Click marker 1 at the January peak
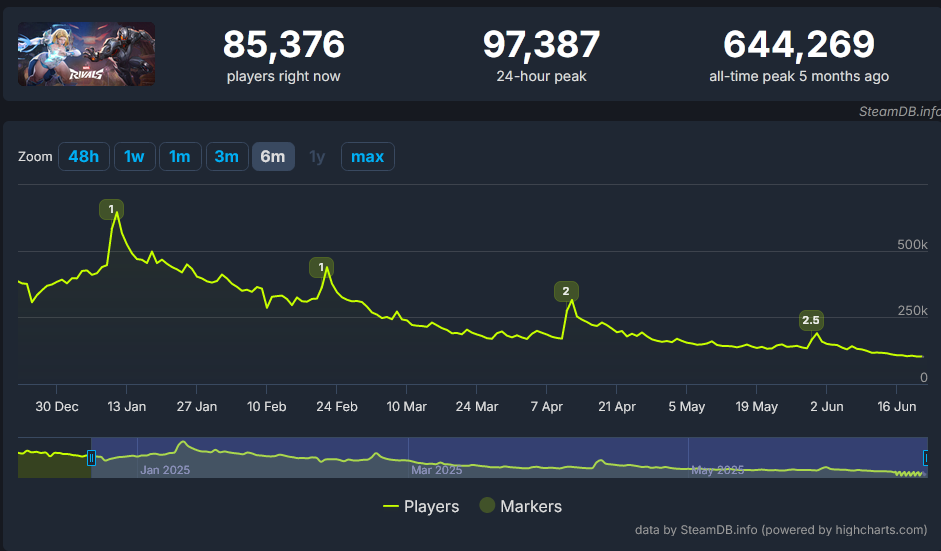 click(111, 209)
